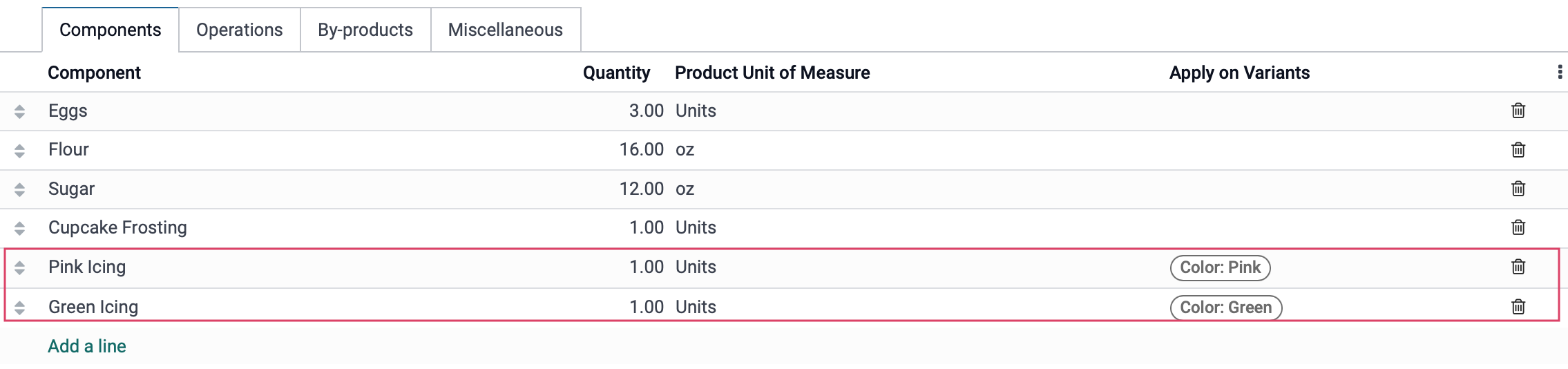Select the Miscellaneous tab
Image resolution: width=1568 pixels, height=369 pixels.
(x=506, y=30)
